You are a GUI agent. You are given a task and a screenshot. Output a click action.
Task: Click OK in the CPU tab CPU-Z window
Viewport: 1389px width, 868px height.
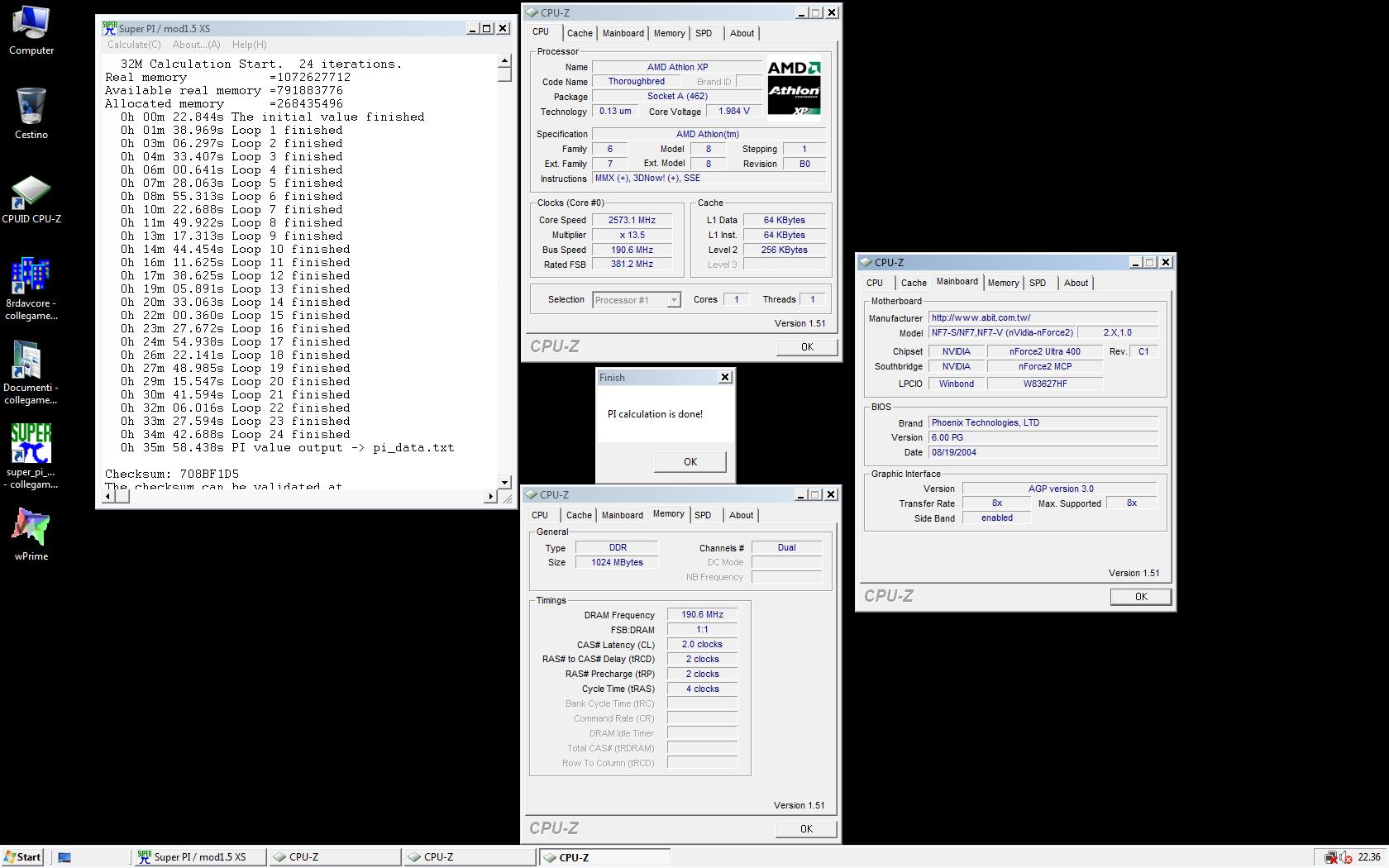click(807, 347)
